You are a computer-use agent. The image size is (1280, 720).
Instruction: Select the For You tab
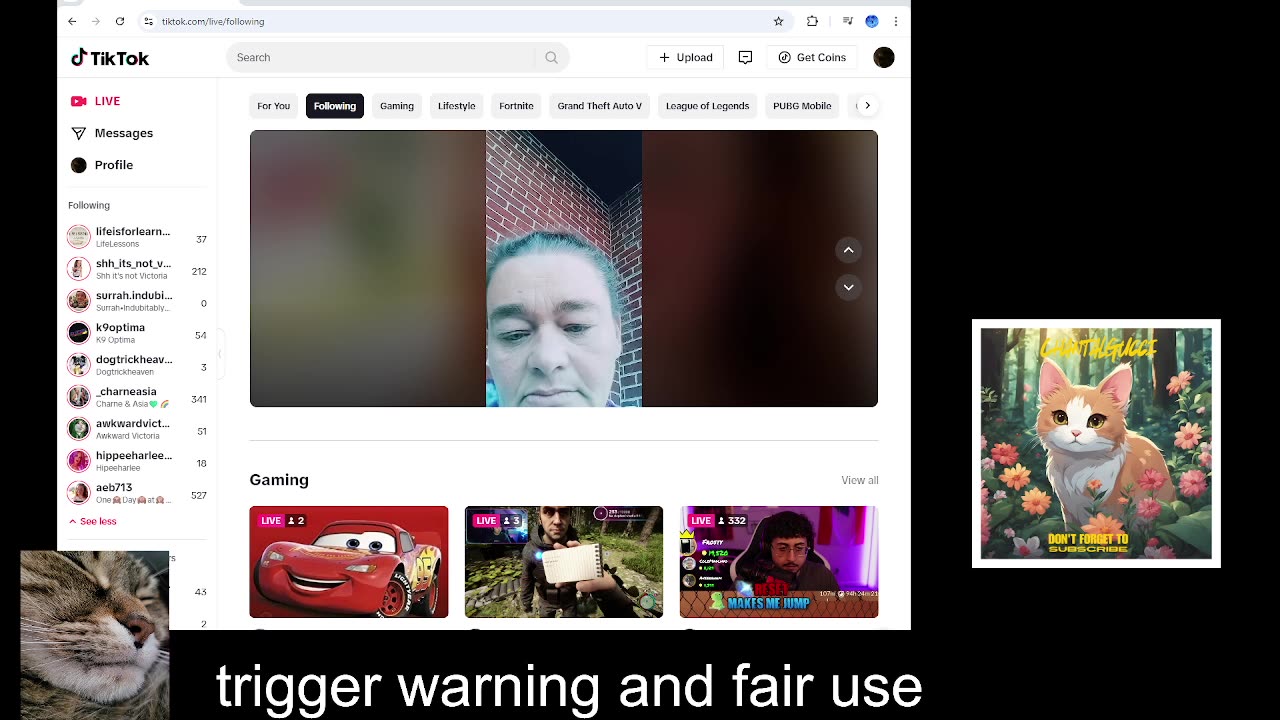coord(273,106)
